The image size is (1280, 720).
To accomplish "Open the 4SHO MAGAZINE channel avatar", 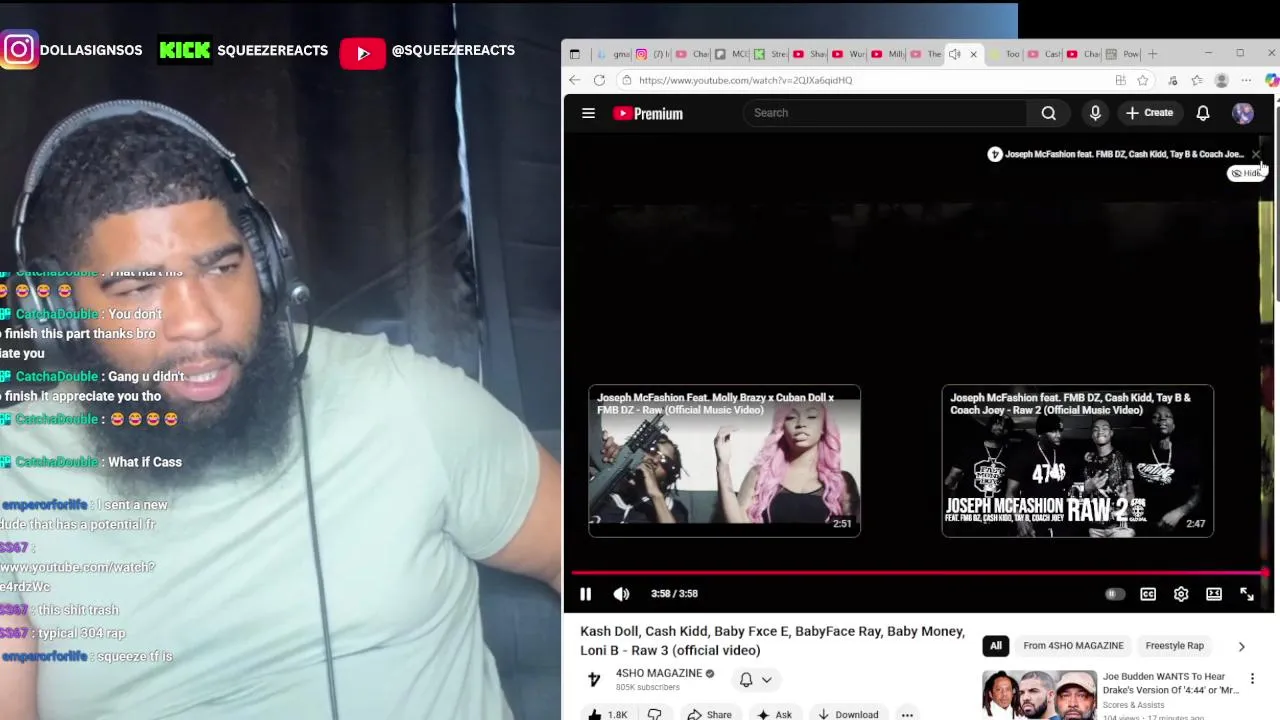I will [594, 679].
